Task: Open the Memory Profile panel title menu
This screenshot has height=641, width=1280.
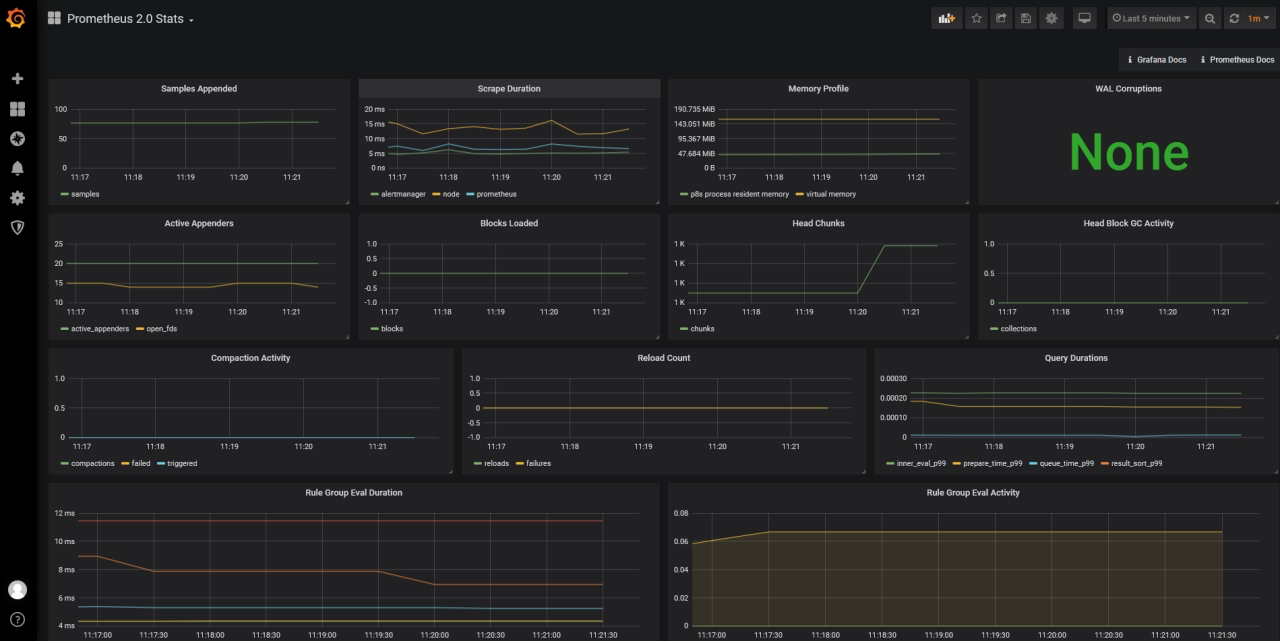Action: tap(818, 89)
